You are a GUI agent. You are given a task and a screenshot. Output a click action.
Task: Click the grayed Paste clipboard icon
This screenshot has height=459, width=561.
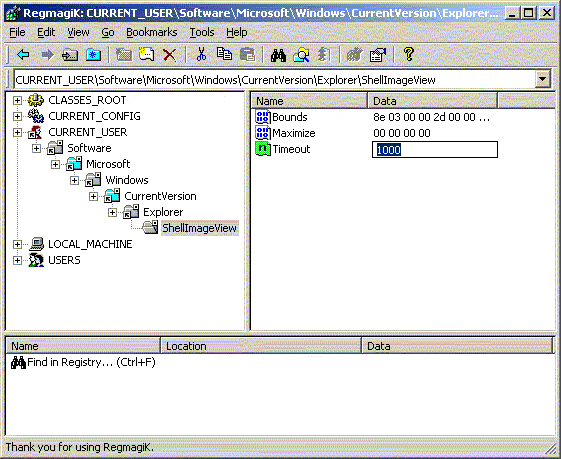click(x=247, y=55)
